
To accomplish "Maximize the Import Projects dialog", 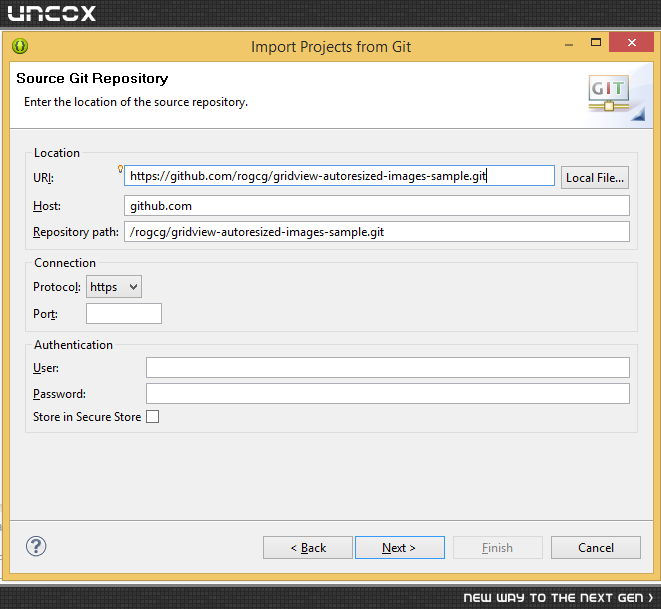I will 596,42.
